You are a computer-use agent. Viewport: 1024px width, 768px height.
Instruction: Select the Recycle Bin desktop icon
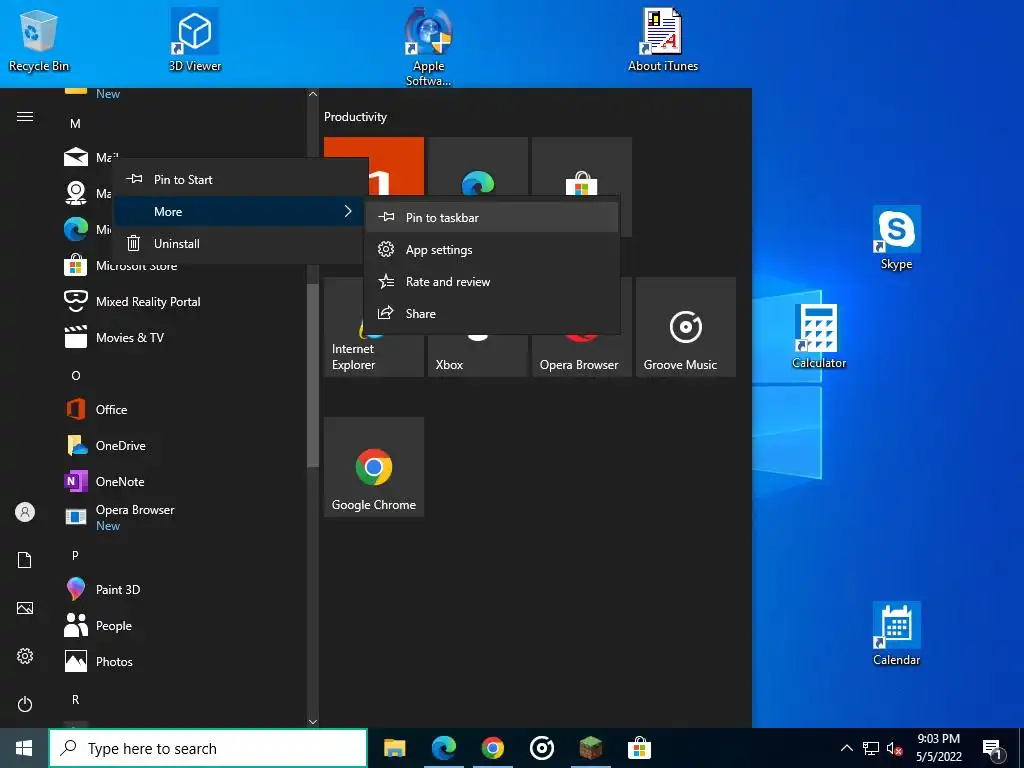pos(39,40)
